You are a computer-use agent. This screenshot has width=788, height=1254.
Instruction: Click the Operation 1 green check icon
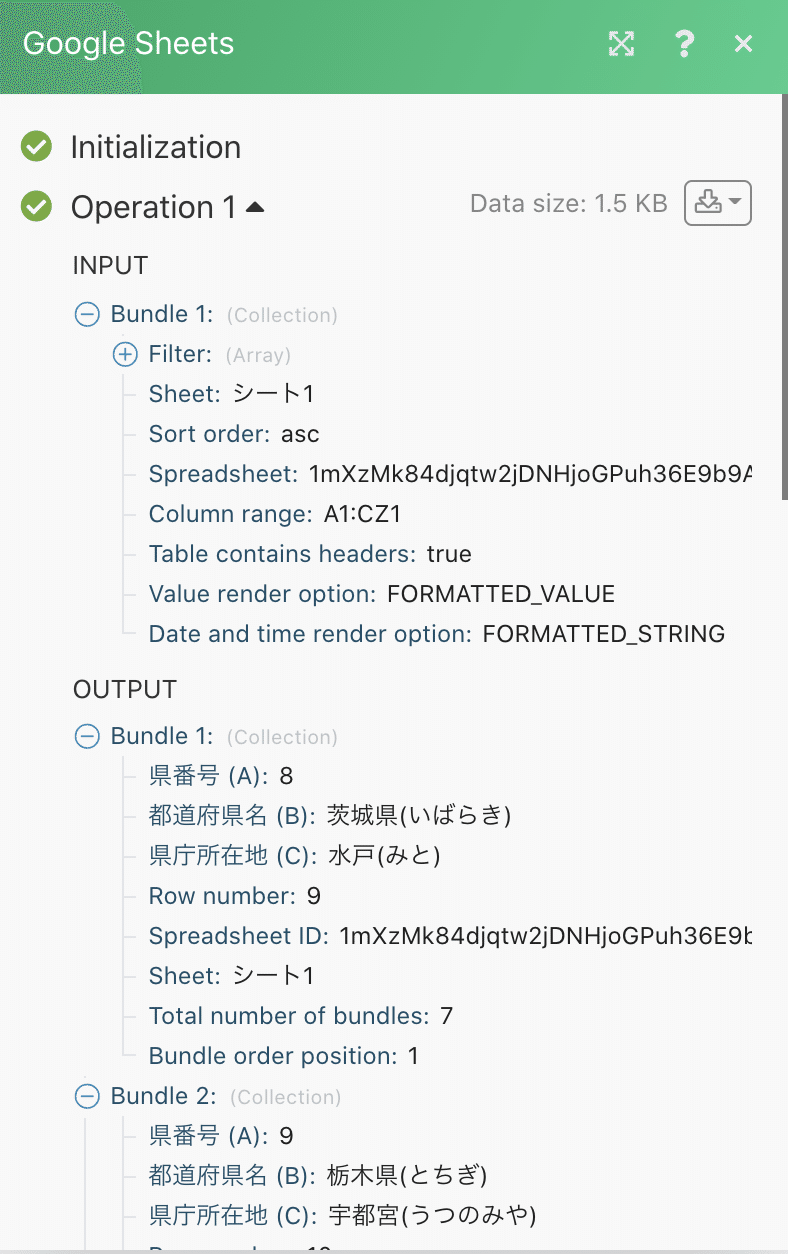(37, 207)
